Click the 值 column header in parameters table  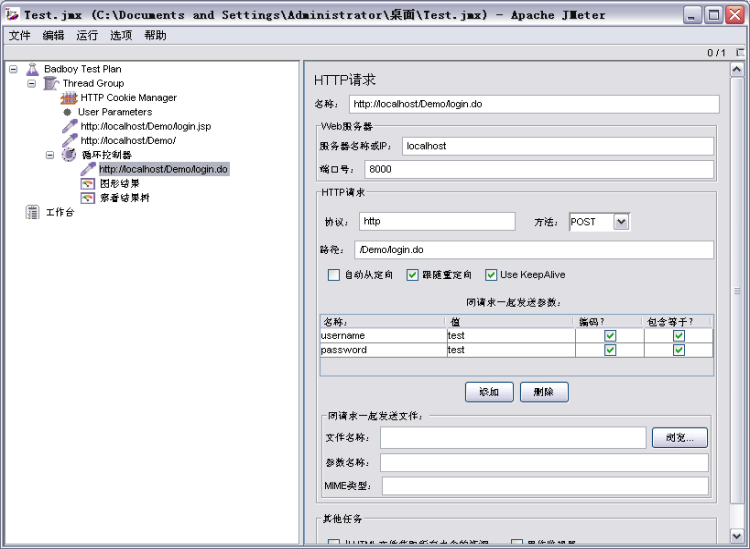click(x=510, y=321)
